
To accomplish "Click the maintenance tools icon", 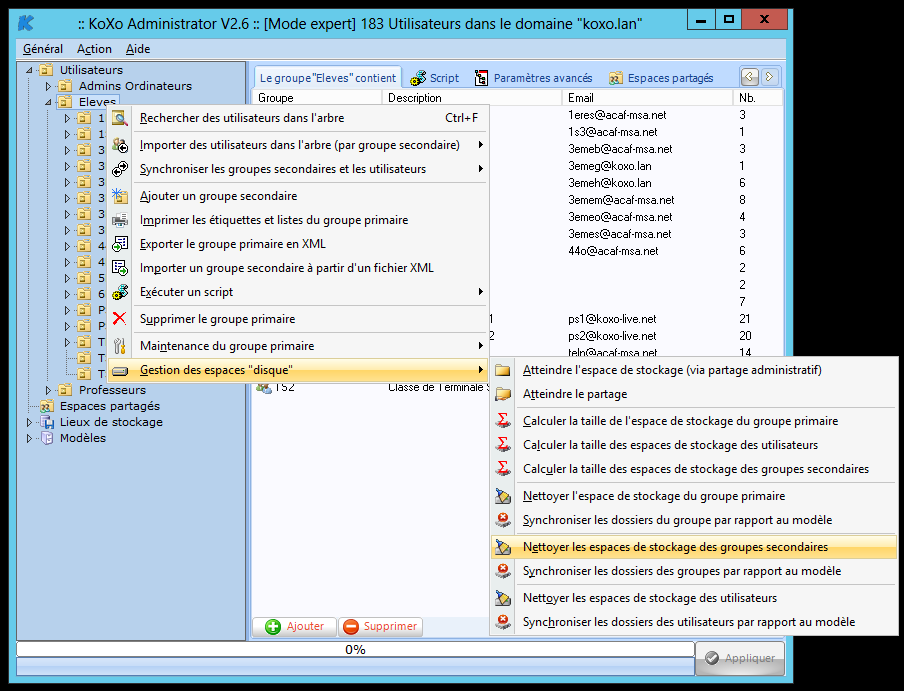I will pos(120,346).
